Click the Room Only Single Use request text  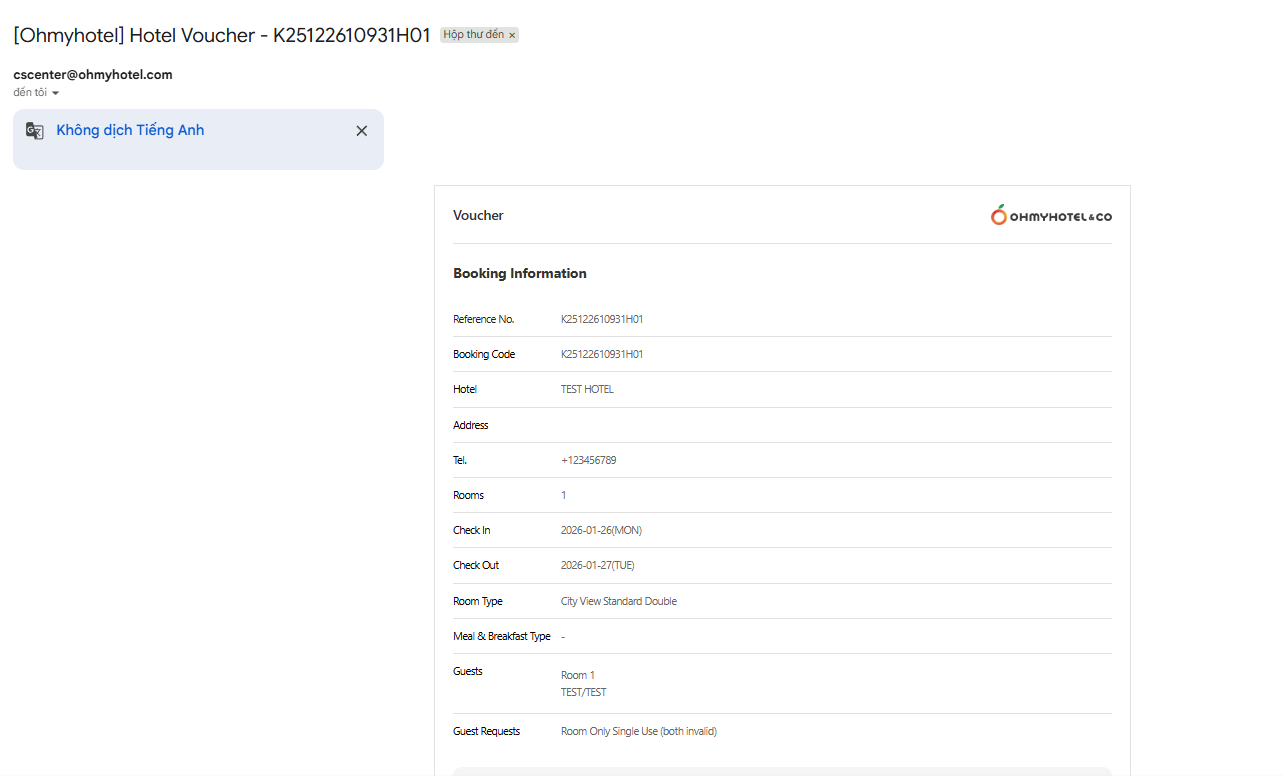(x=638, y=731)
